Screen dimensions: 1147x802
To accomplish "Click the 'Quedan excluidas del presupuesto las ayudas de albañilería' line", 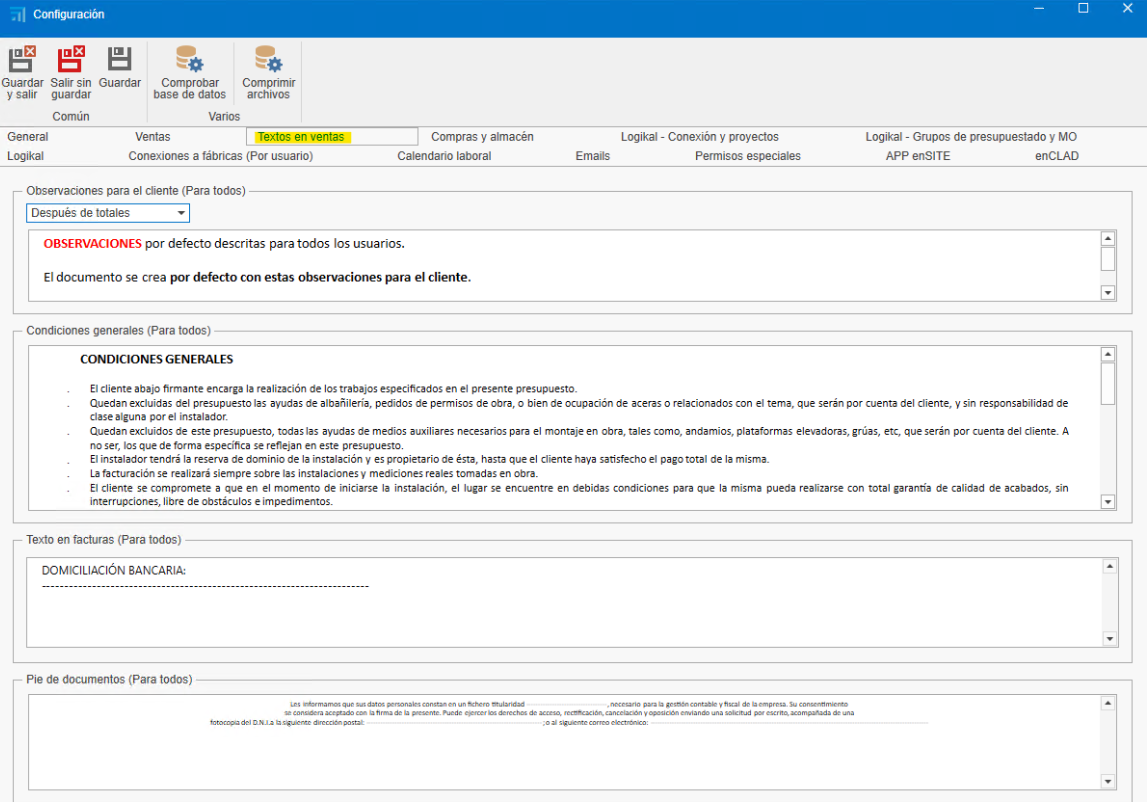I will click(x=579, y=410).
